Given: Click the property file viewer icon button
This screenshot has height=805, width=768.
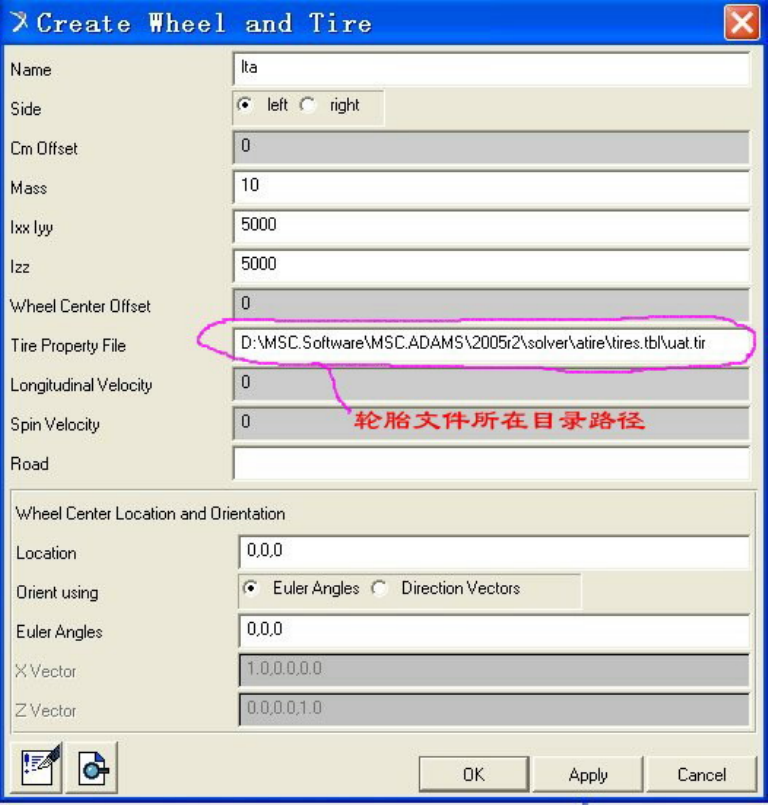Looking at the screenshot, I should pos(92,768).
